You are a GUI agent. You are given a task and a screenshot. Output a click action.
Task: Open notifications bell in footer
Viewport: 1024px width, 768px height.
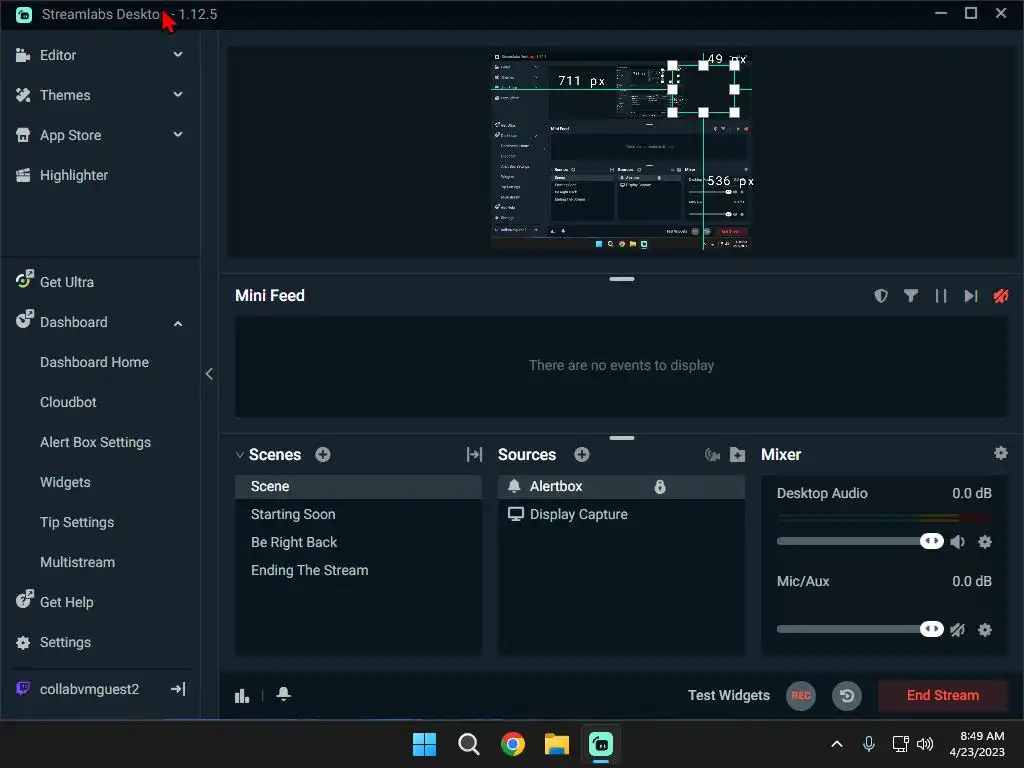pos(283,694)
